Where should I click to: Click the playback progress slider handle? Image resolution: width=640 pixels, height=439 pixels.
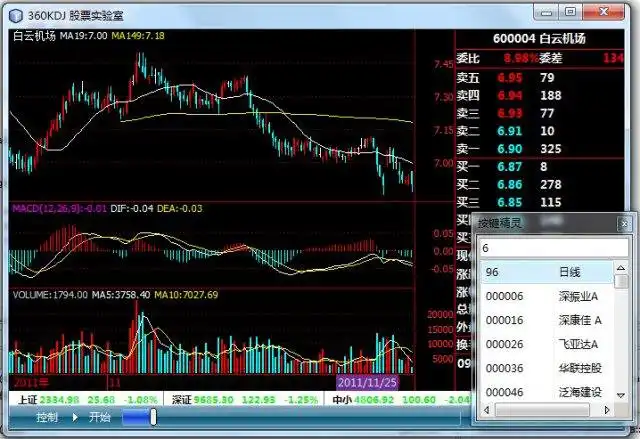(x=153, y=417)
